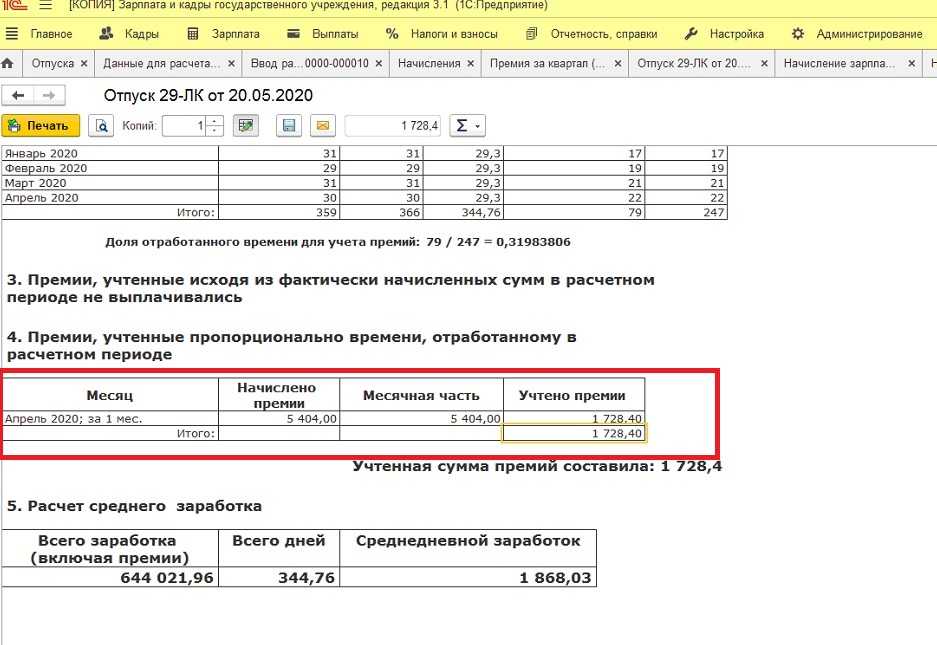This screenshot has width=937, height=645.
Task: Close the Премия за квартал tab
Action: 618,63
